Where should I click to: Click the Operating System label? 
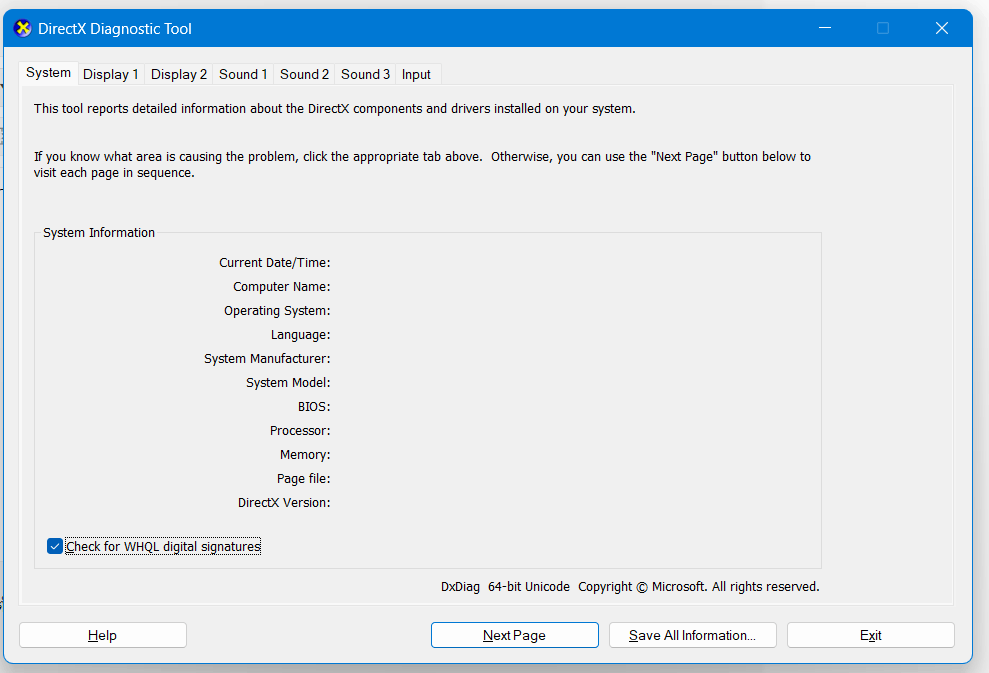click(277, 310)
